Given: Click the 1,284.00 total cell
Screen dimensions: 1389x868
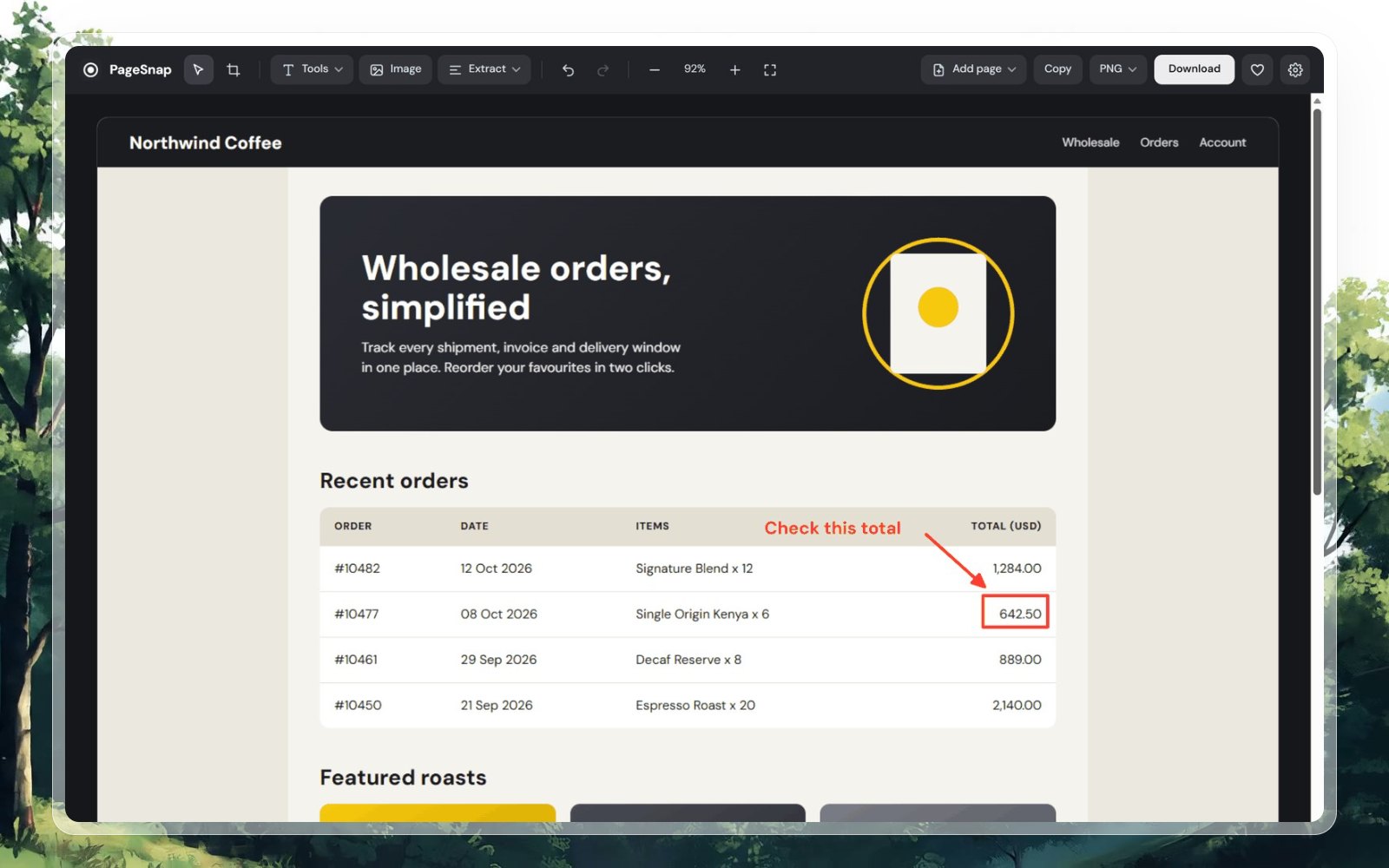Looking at the screenshot, I should click(1017, 569).
